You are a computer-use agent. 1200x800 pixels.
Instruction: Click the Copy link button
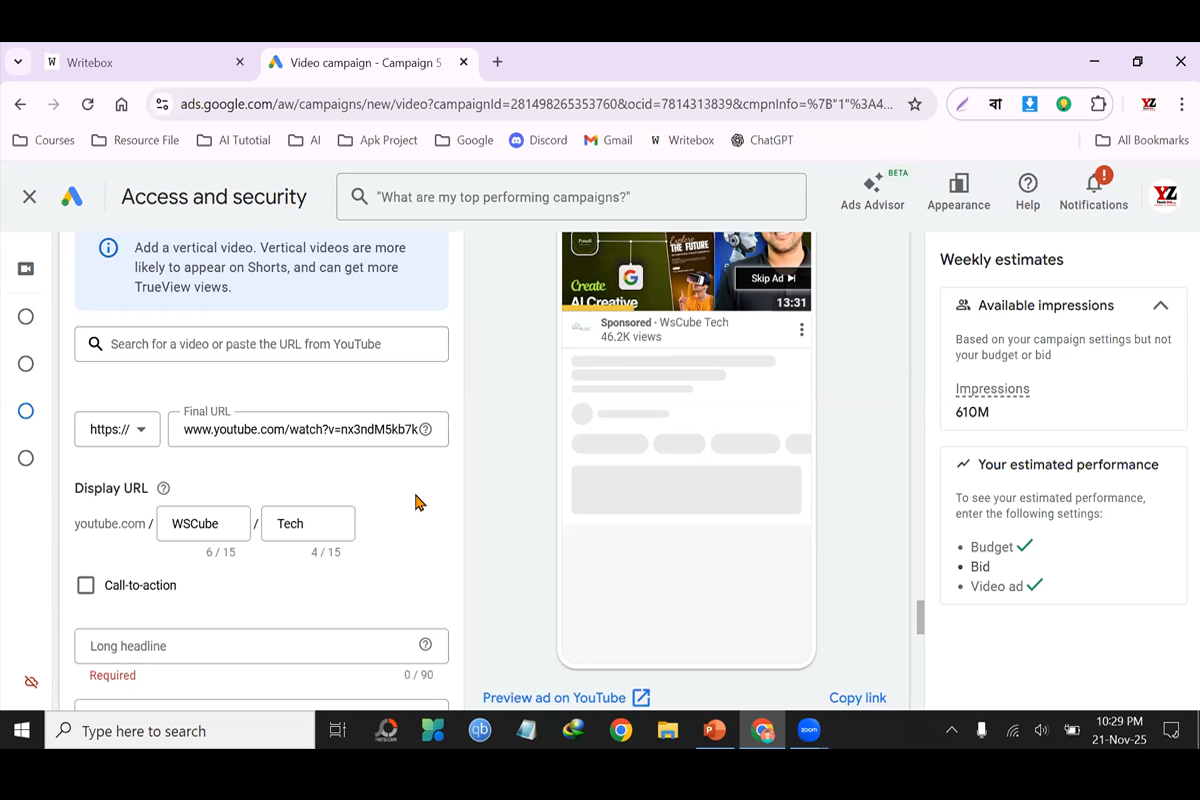pos(857,698)
